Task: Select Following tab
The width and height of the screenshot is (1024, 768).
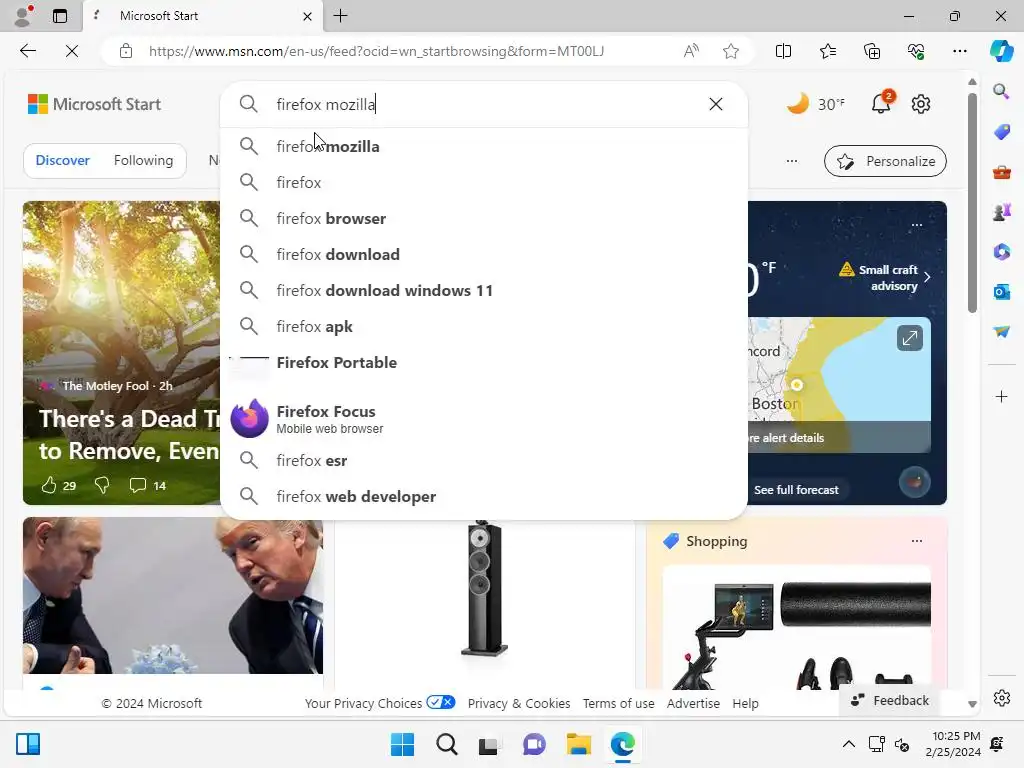Action: pyautogui.click(x=143, y=160)
